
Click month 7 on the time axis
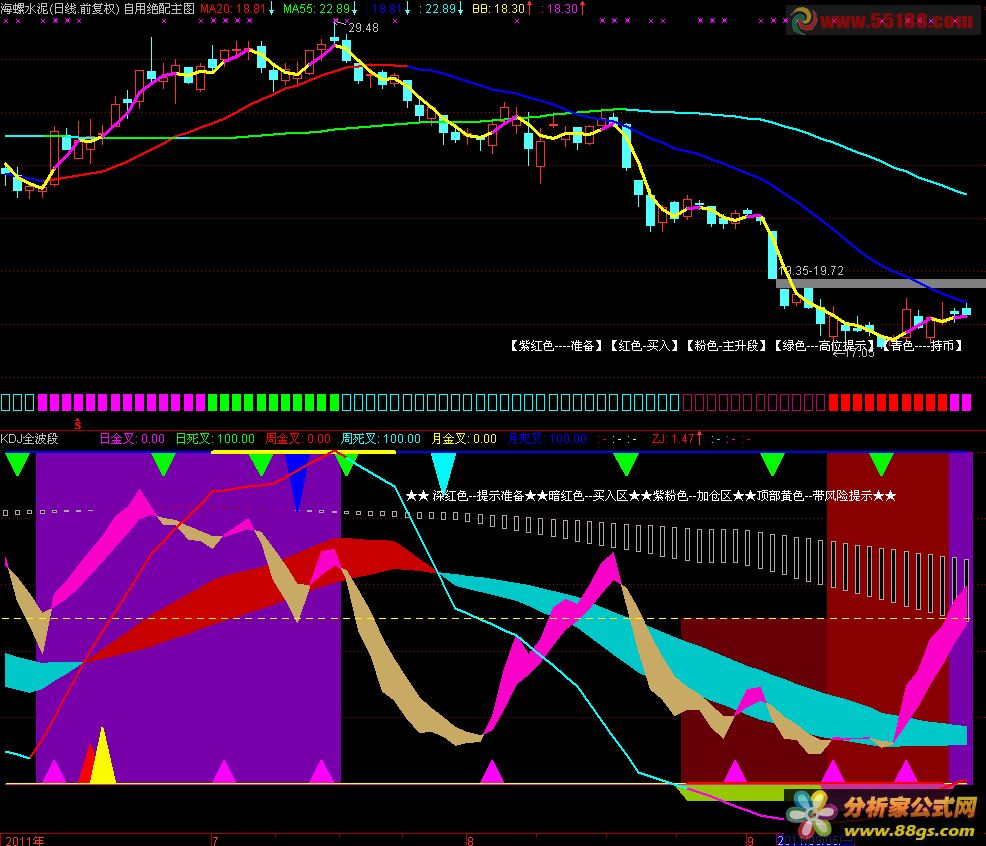point(215,841)
